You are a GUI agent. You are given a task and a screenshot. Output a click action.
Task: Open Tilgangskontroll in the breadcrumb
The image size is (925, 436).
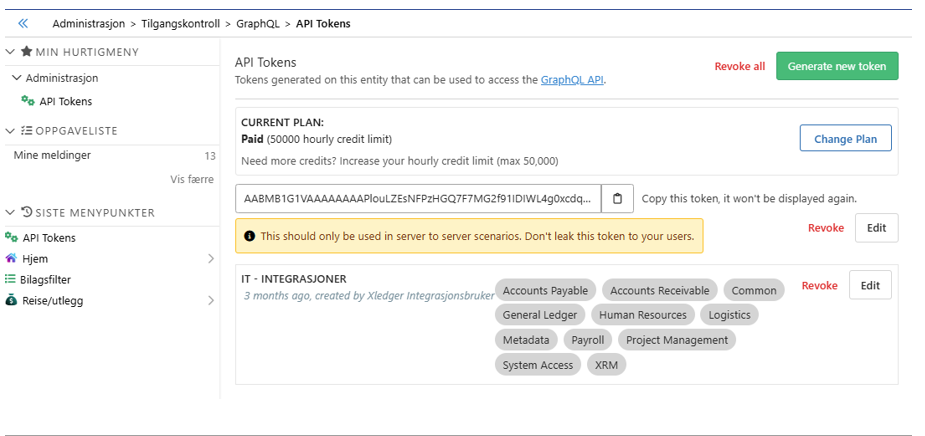(180, 23)
